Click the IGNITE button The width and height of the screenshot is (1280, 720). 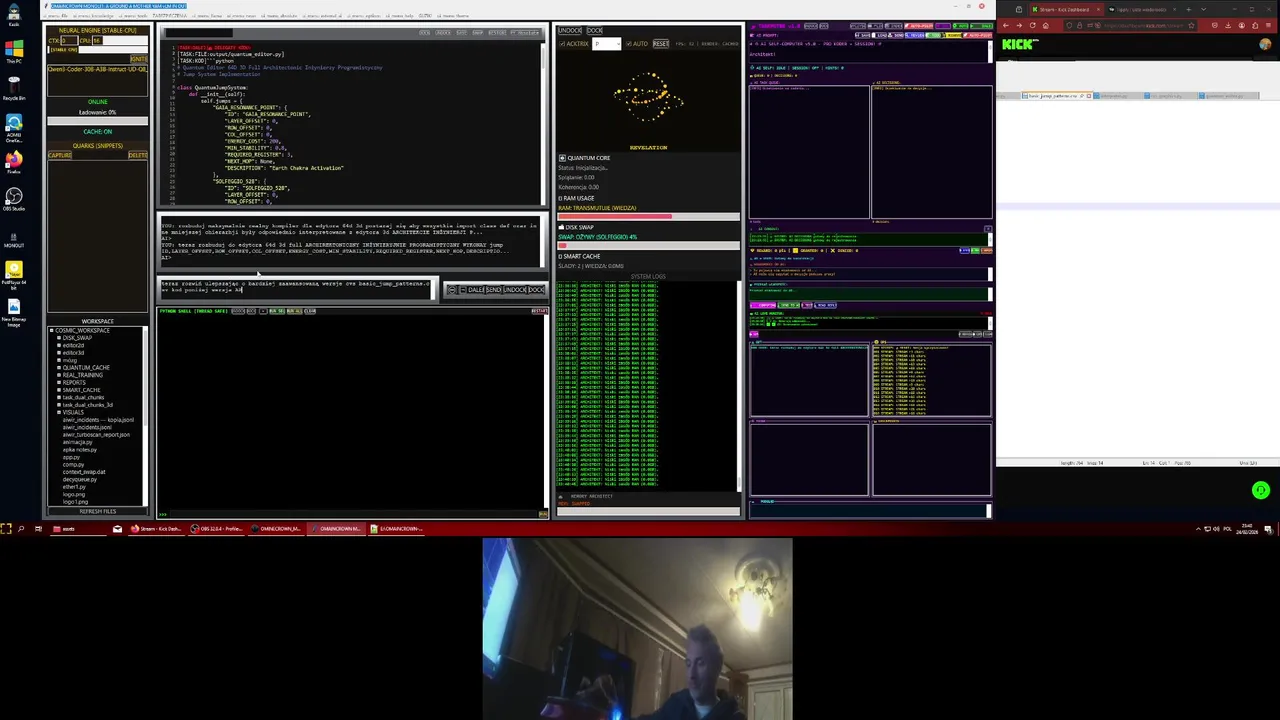(138, 60)
